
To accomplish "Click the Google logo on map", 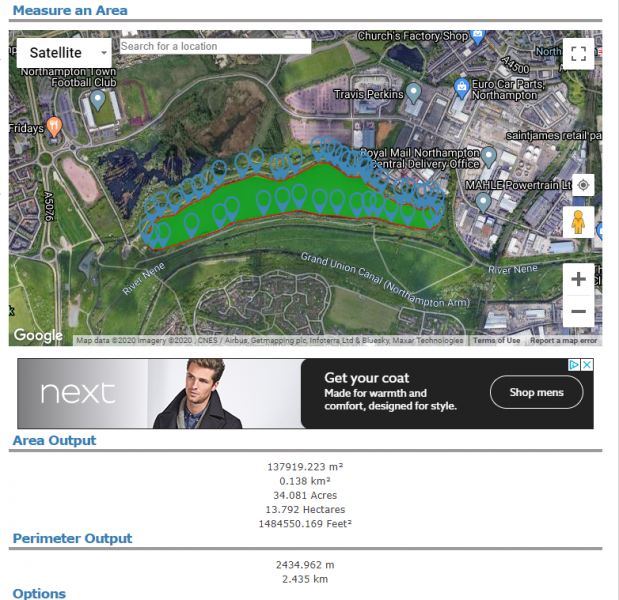I will (38, 336).
